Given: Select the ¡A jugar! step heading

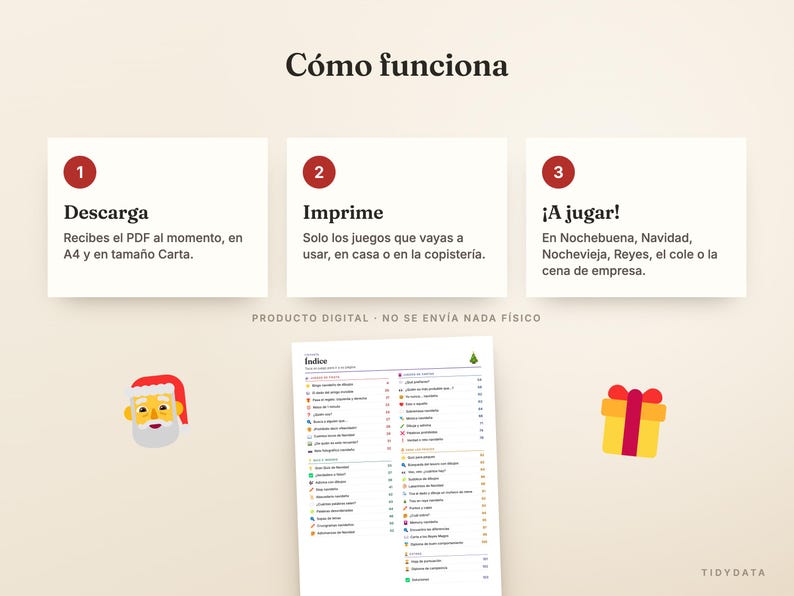Looking at the screenshot, I should tap(581, 213).
